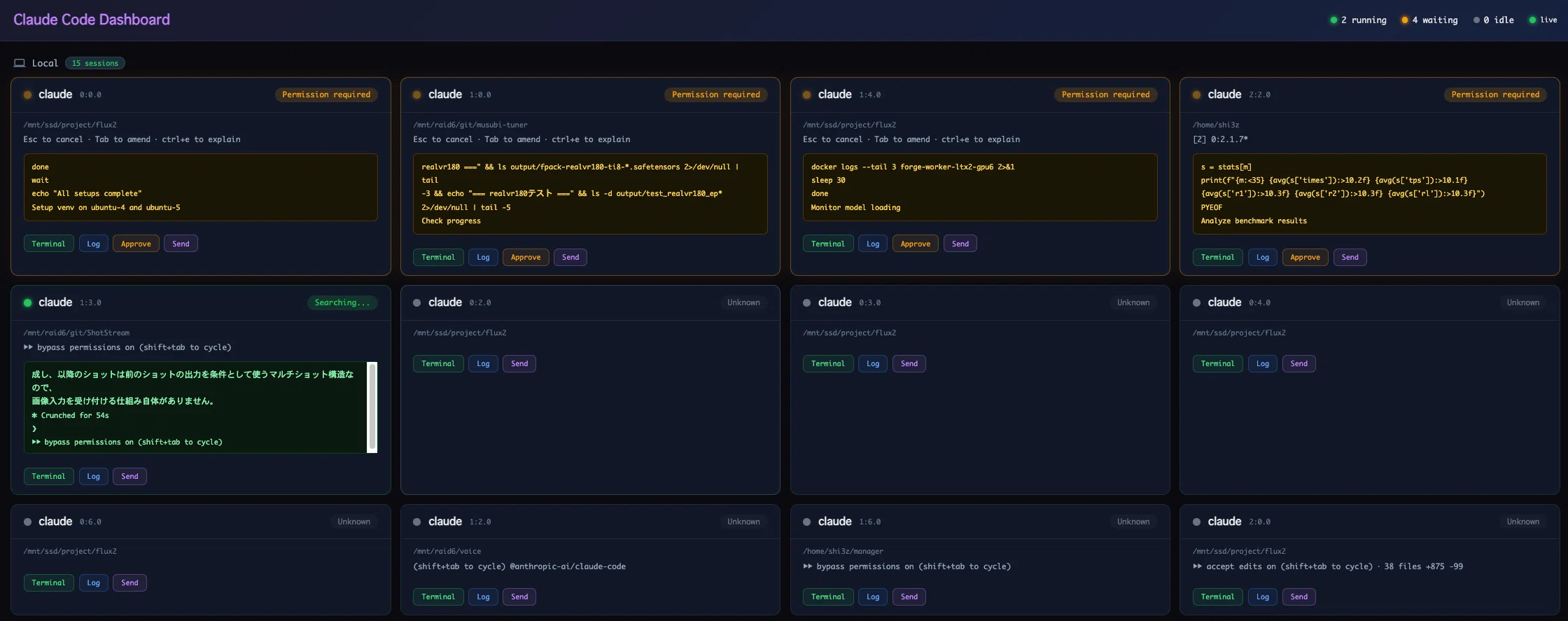This screenshot has height=621, width=1568.
Task: Approve permission for session 2:2.0
Action: point(1305,257)
